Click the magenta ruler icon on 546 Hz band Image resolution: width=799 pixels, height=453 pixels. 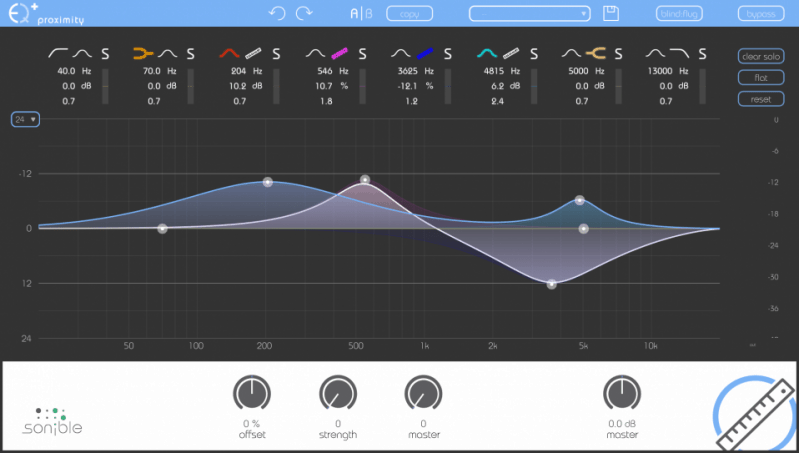339,53
